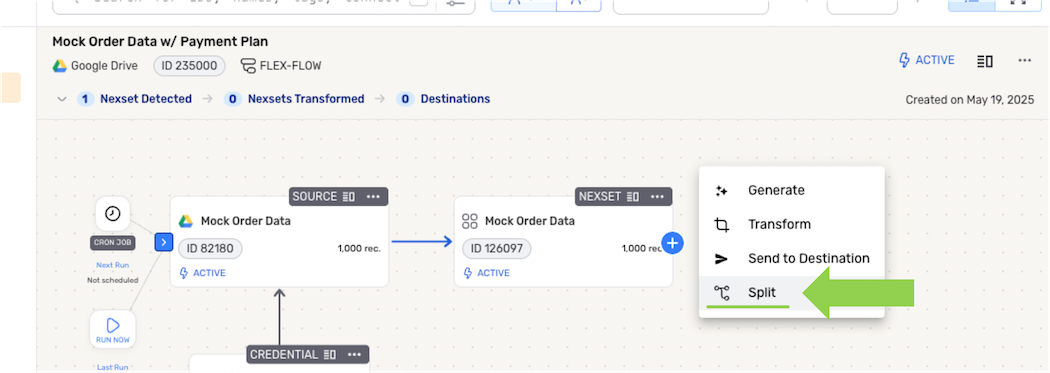This screenshot has height=373, width=1050.
Task: Click the Nexsets Transformed step
Action: 295,99
